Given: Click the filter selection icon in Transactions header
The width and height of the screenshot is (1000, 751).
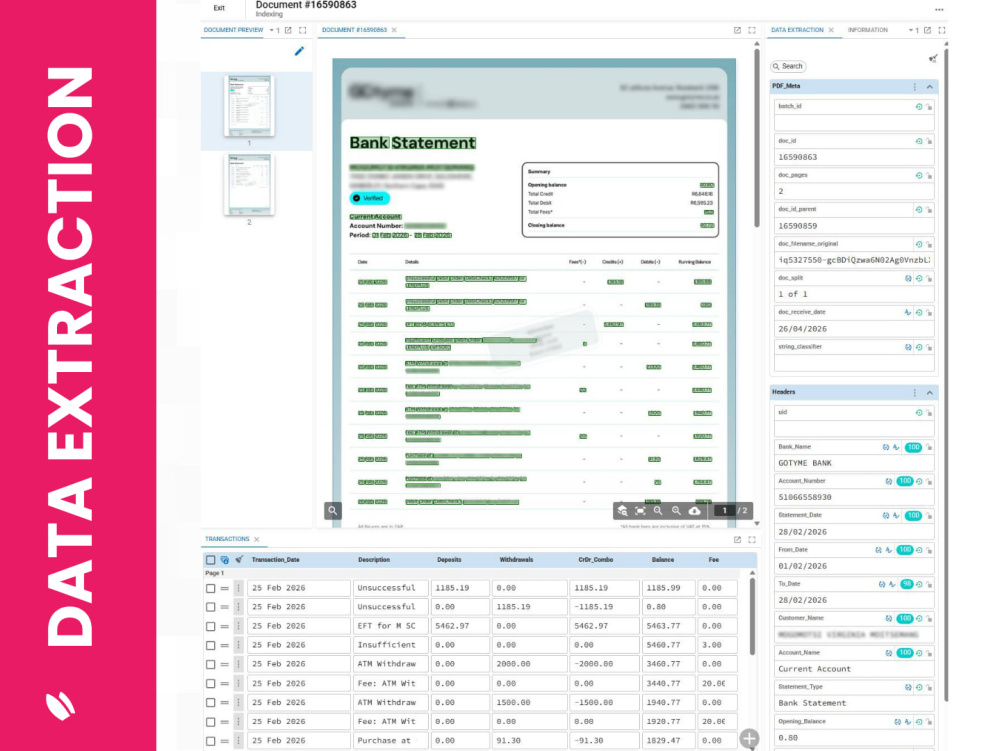Looking at the screenshot, I should pyautogui.click(x=224, y=560).
